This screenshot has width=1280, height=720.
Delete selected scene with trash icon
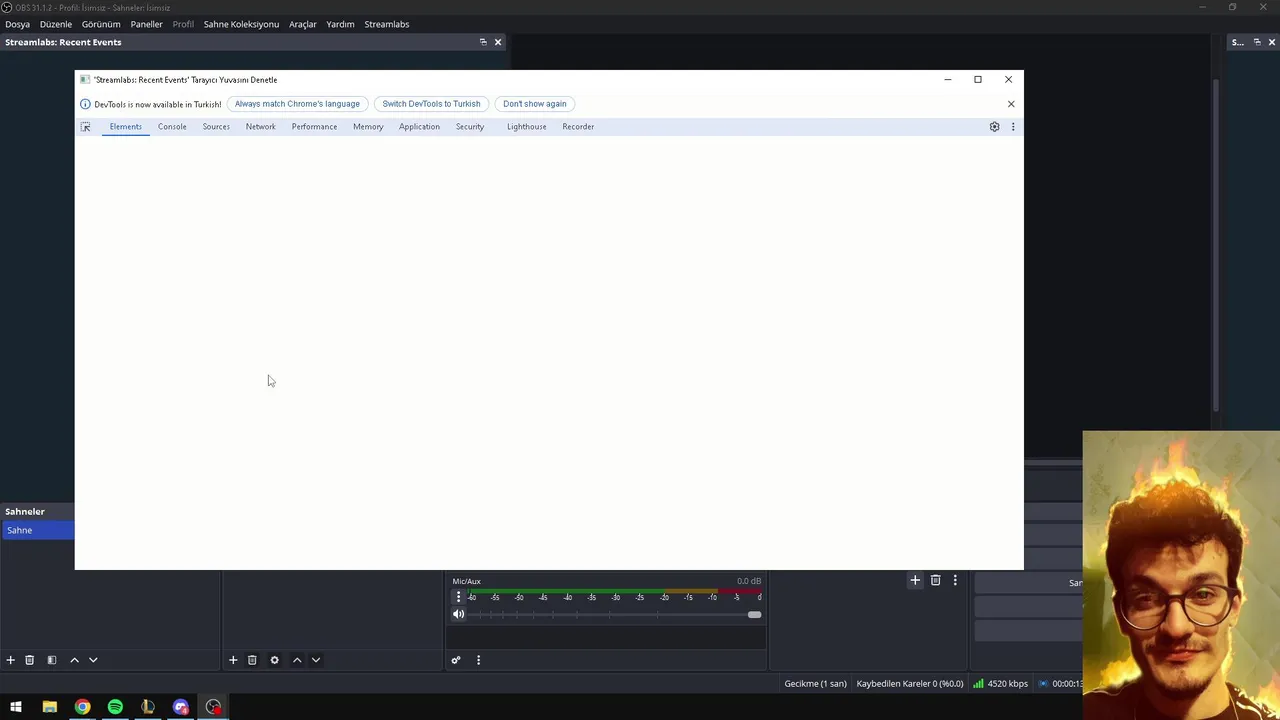click(x=29, y=660)
